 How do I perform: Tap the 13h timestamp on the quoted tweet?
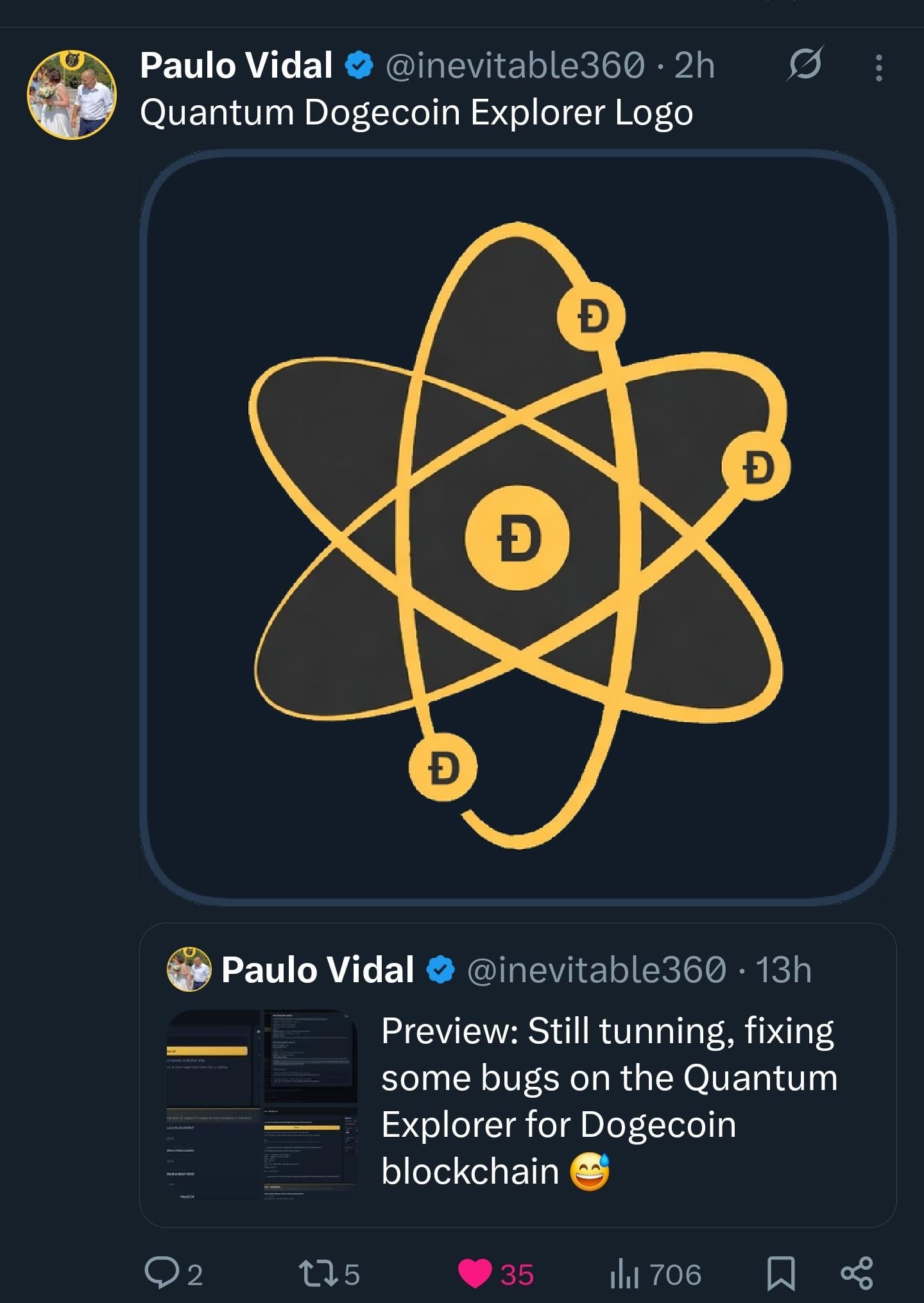click(783, 969)
